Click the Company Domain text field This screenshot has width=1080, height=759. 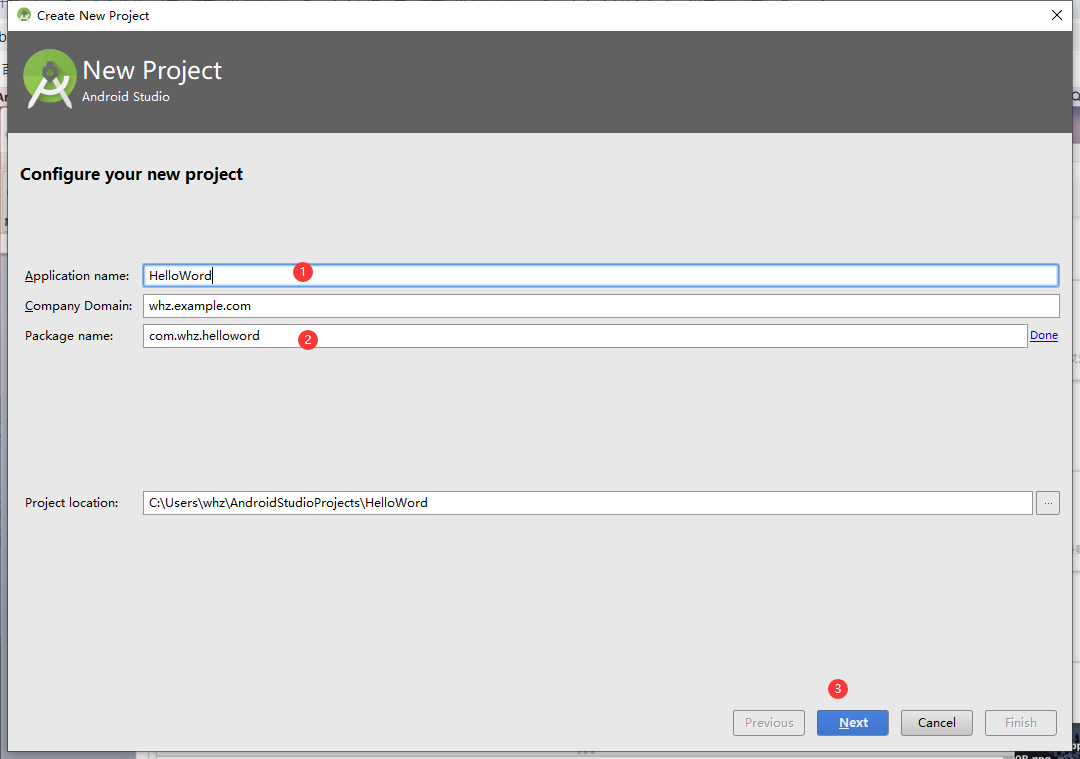(601, 306)
